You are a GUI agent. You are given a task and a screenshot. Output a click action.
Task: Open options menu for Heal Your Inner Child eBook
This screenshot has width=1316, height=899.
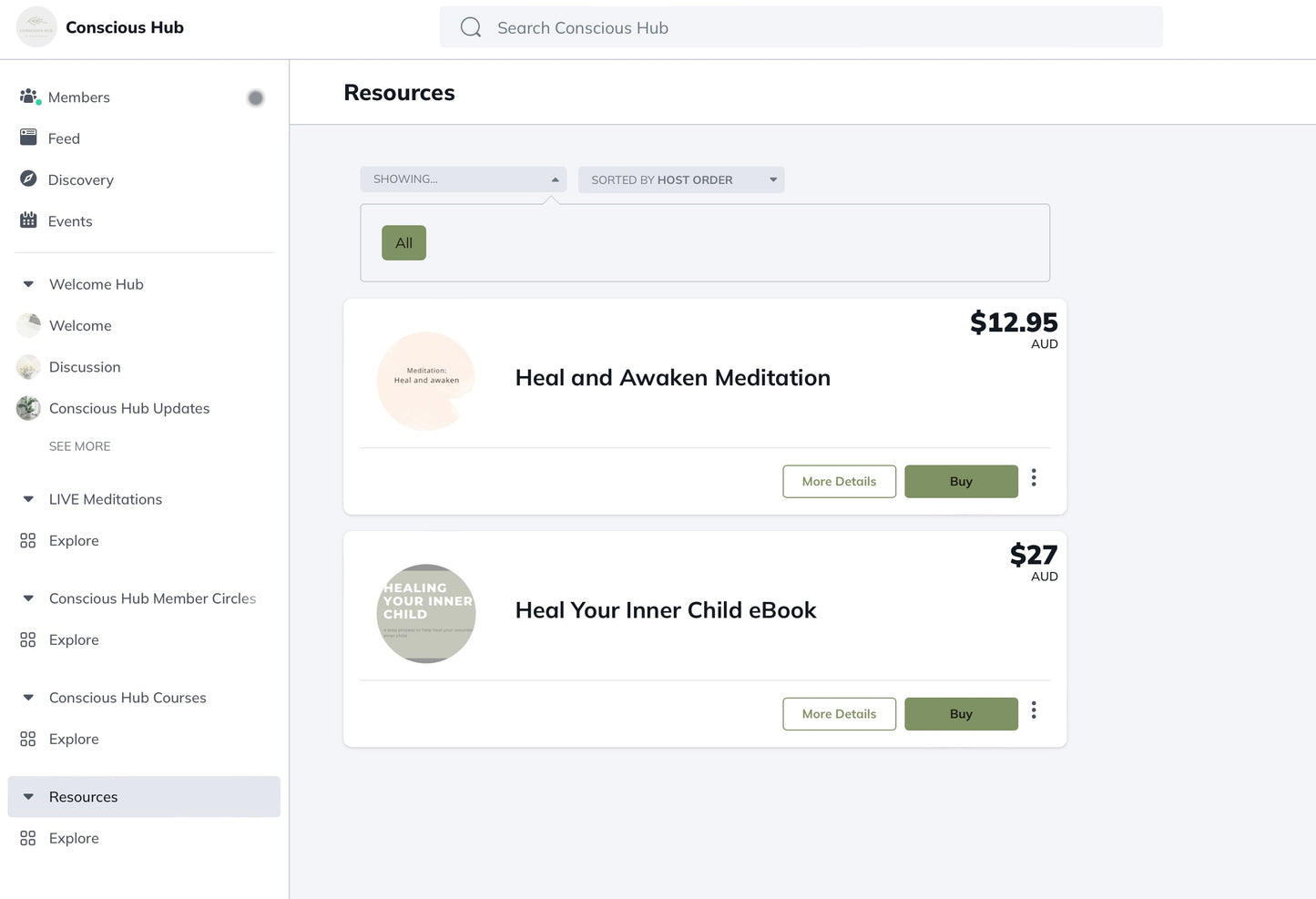click(1034, 710)
